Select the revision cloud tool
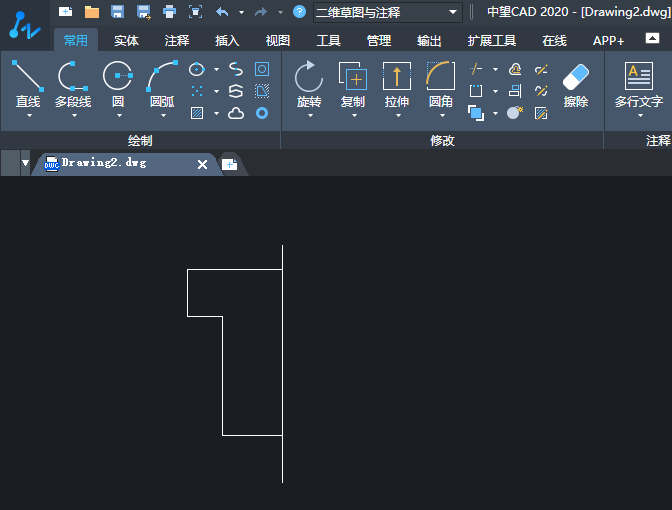 pyautogui.click(x=236, y=113)
